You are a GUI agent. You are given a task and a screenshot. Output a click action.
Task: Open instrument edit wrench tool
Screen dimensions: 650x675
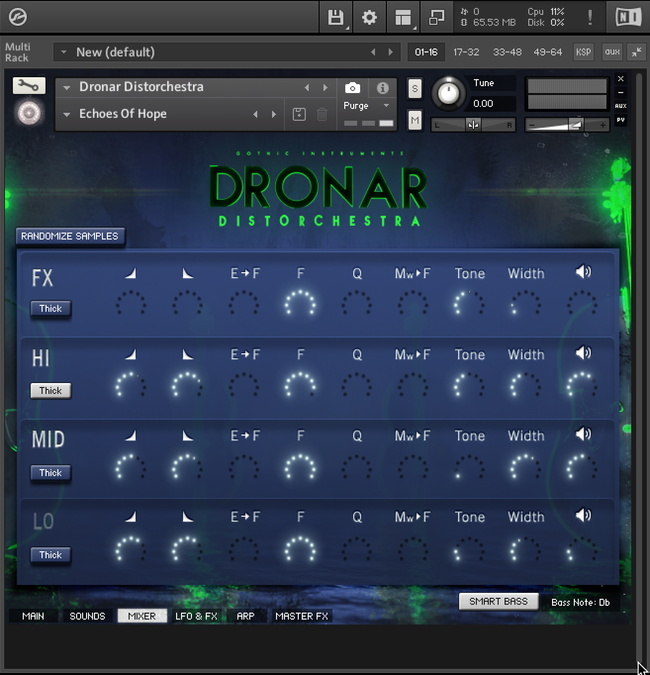[29, 86]
